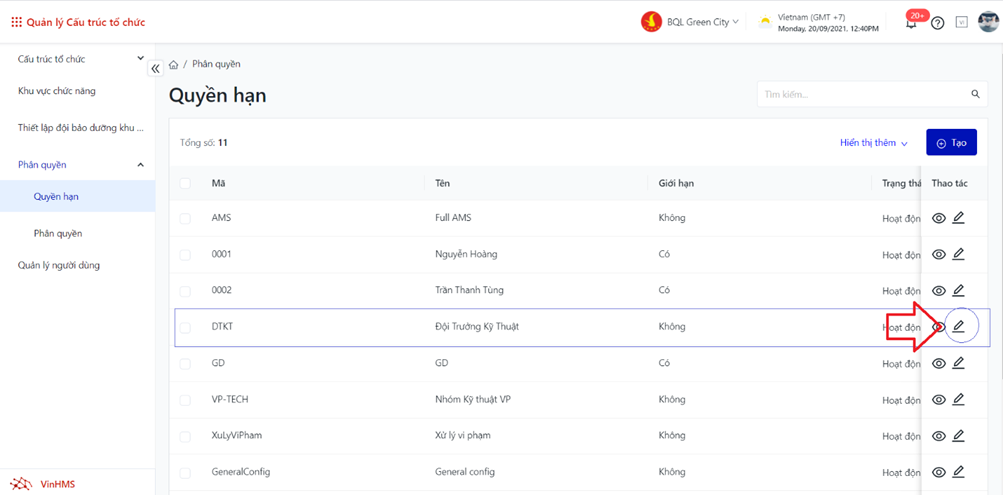This screenshot has width=1003, height=495.
Task: Tick the checkbox for row 0002
Action: click(x=185, y=291)
